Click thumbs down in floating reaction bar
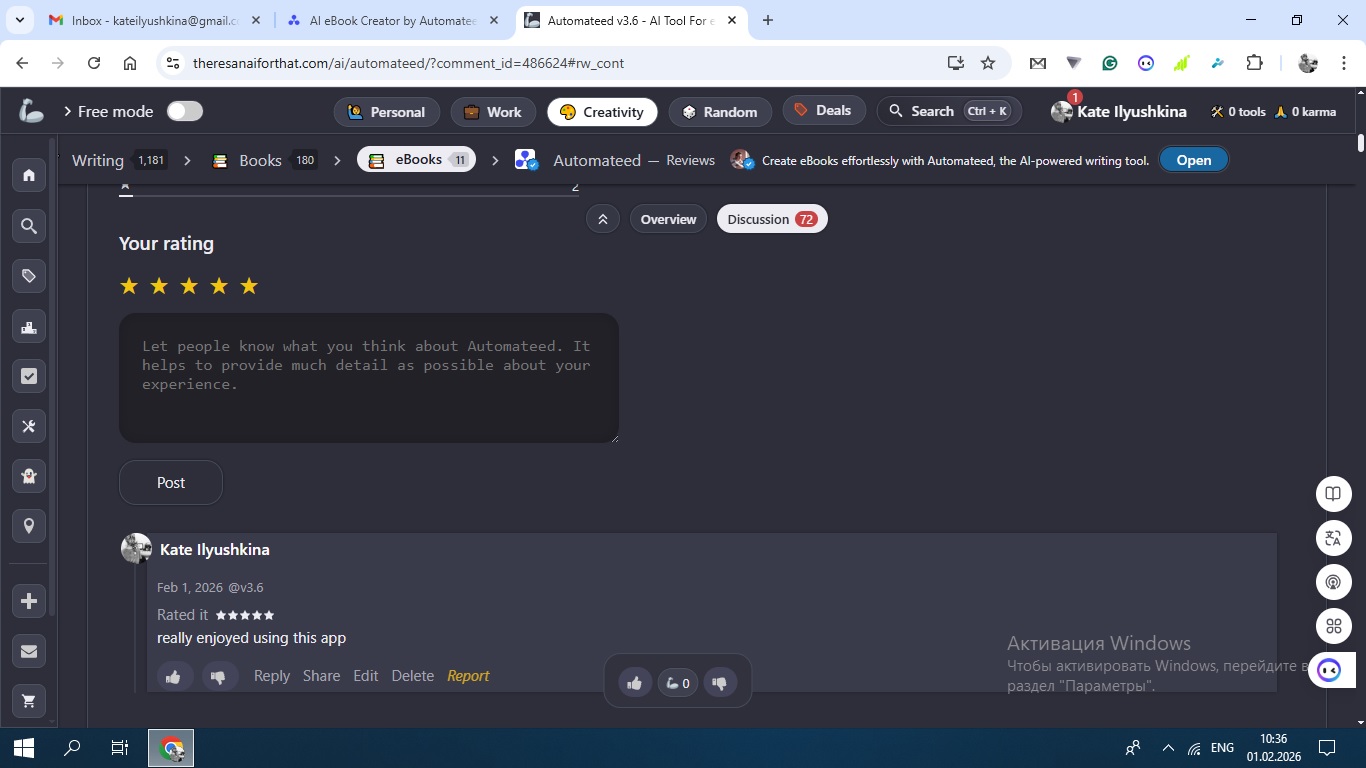1366x768 pixels. pyautogui.click(x=720, y=683)
